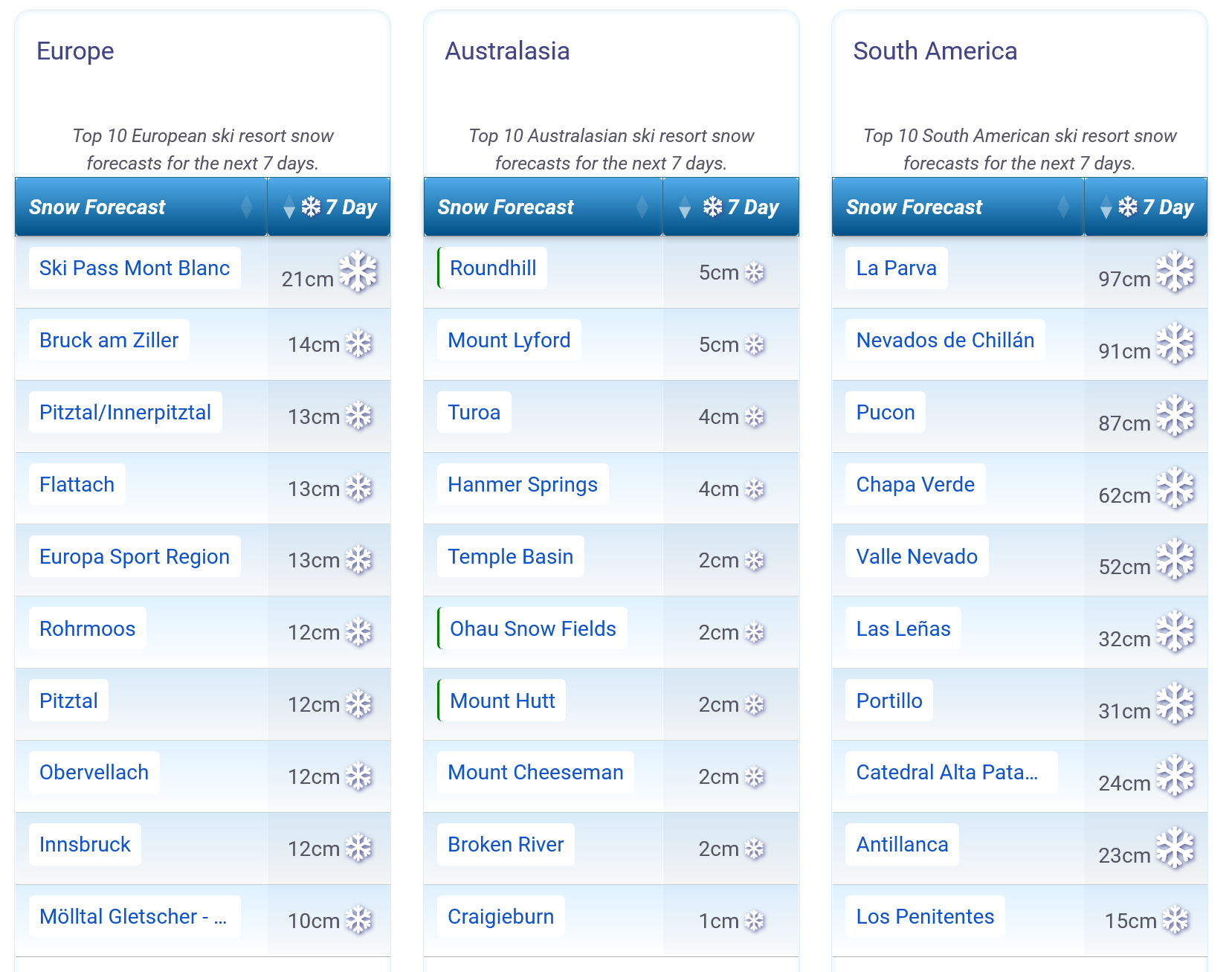Open Ohau Snow Fields link
The image size is (1232, 972).
click(533, 628)
